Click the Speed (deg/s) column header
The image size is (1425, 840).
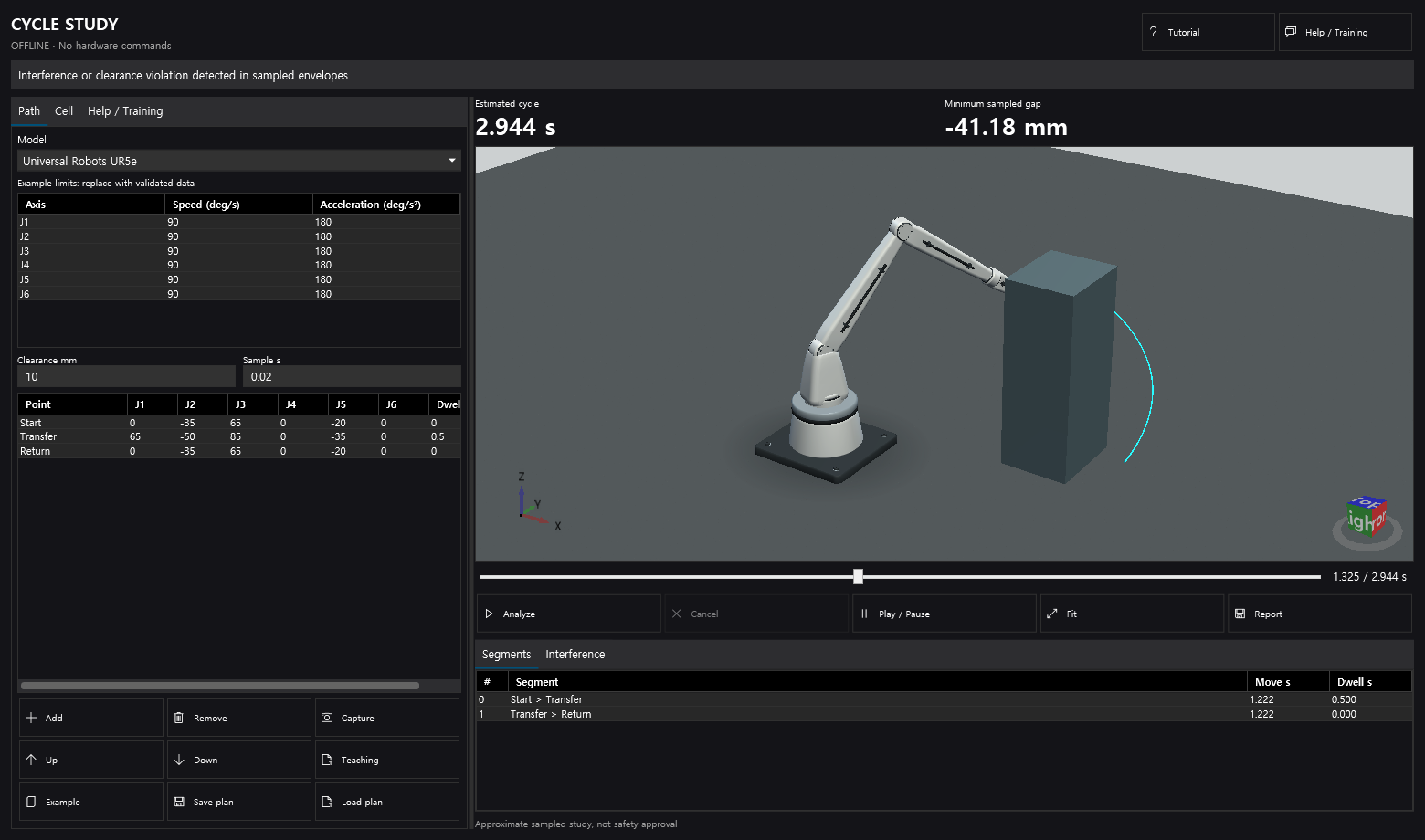tap(238, 205)
